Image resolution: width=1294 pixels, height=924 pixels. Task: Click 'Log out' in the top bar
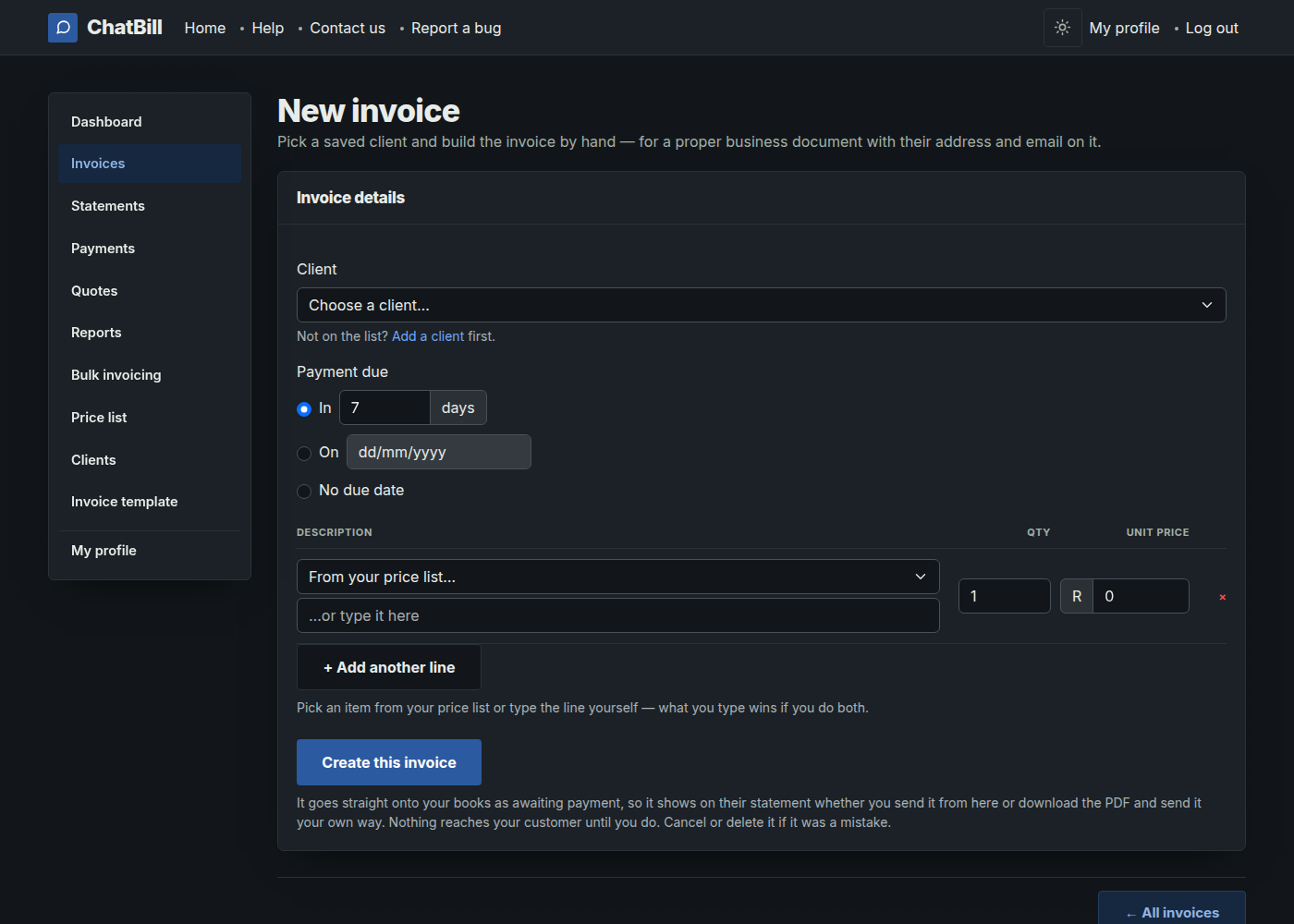click(x=1212, y=28)
